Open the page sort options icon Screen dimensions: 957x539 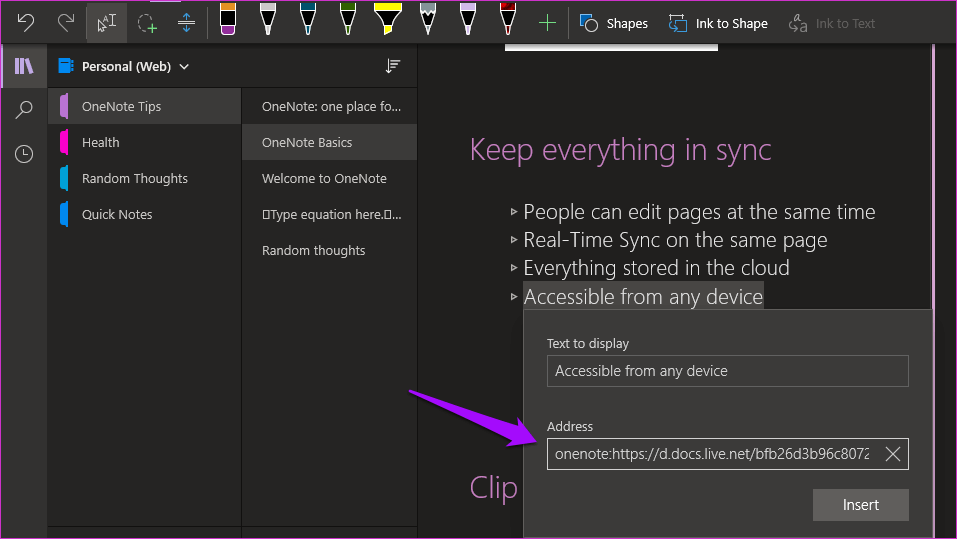(x=392, y=66)
